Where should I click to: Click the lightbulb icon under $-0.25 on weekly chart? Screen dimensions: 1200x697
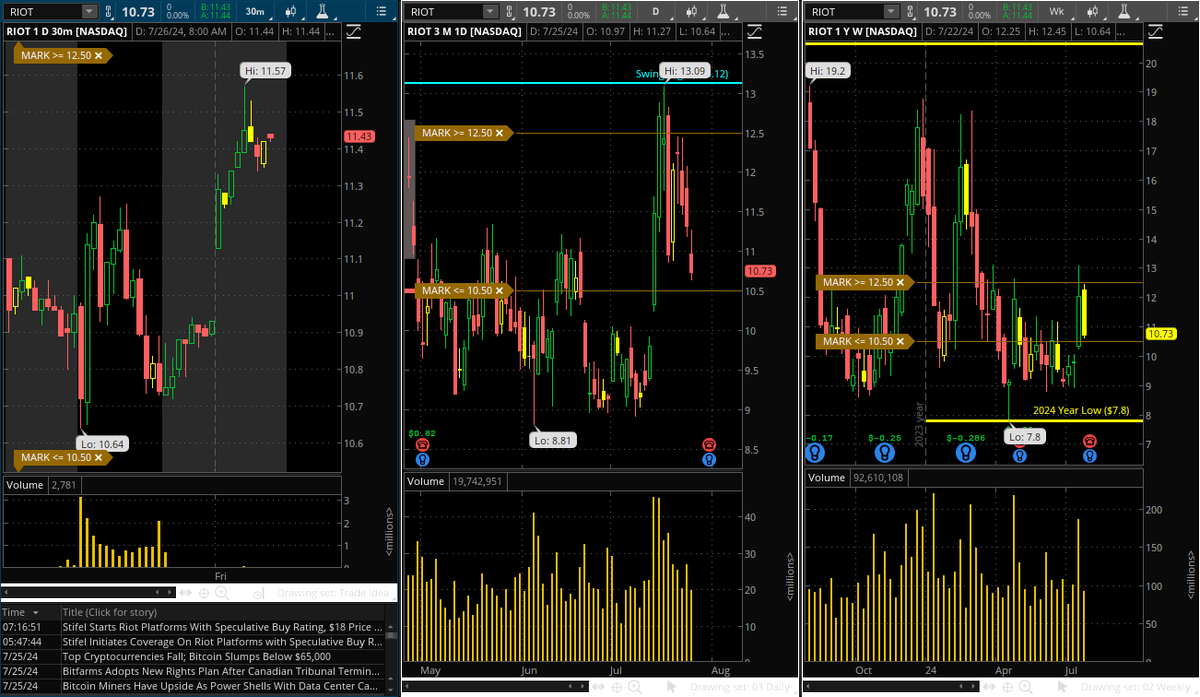point(887,453)
